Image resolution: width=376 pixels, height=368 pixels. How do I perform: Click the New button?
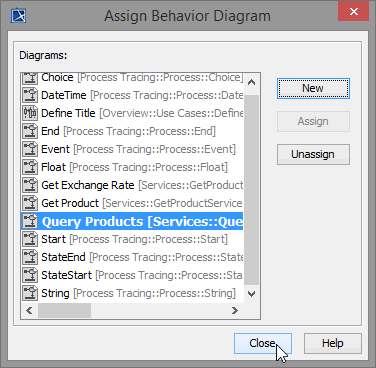(x=313, y=88)
